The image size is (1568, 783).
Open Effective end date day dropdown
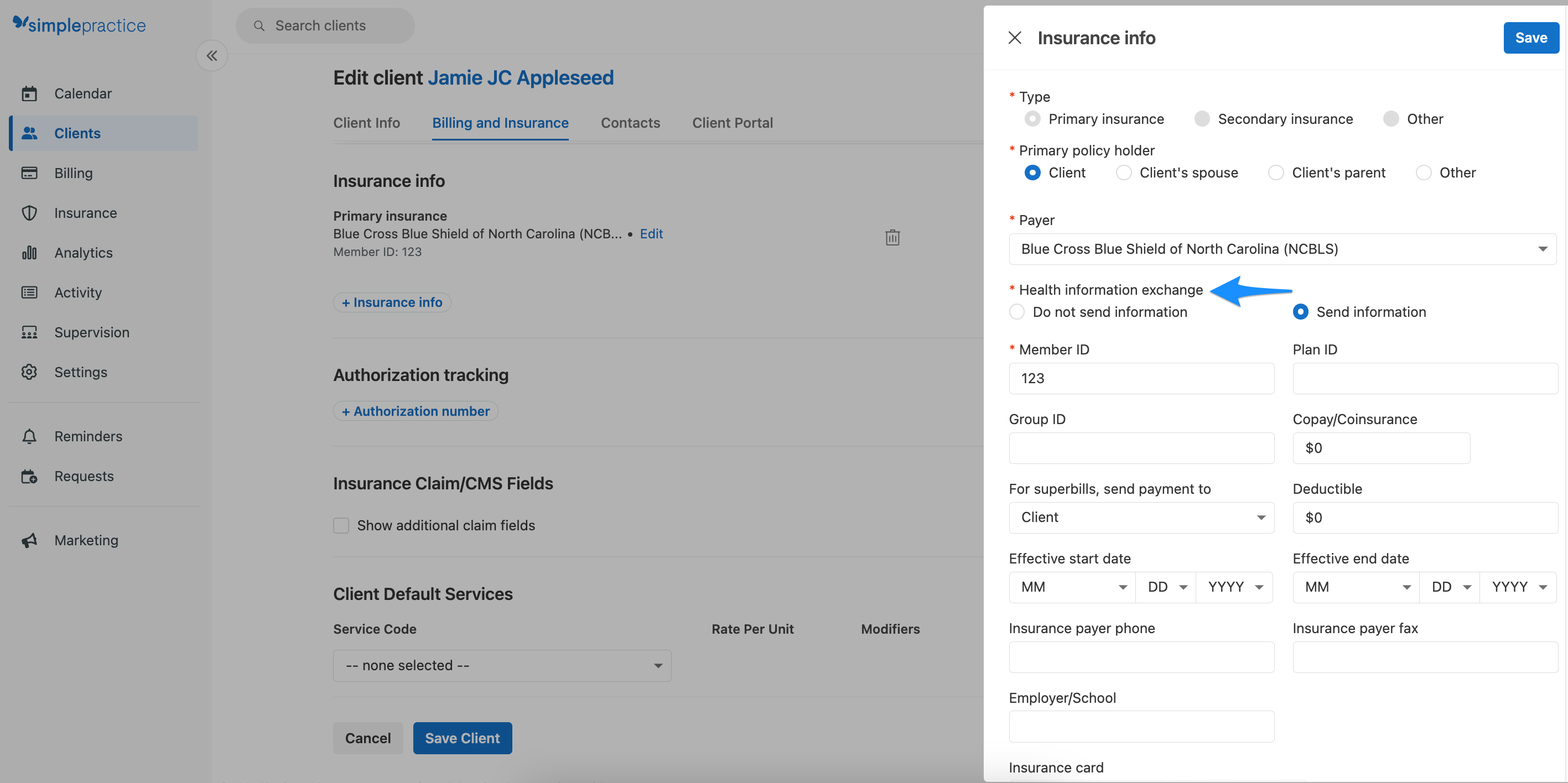(1449, 587)
